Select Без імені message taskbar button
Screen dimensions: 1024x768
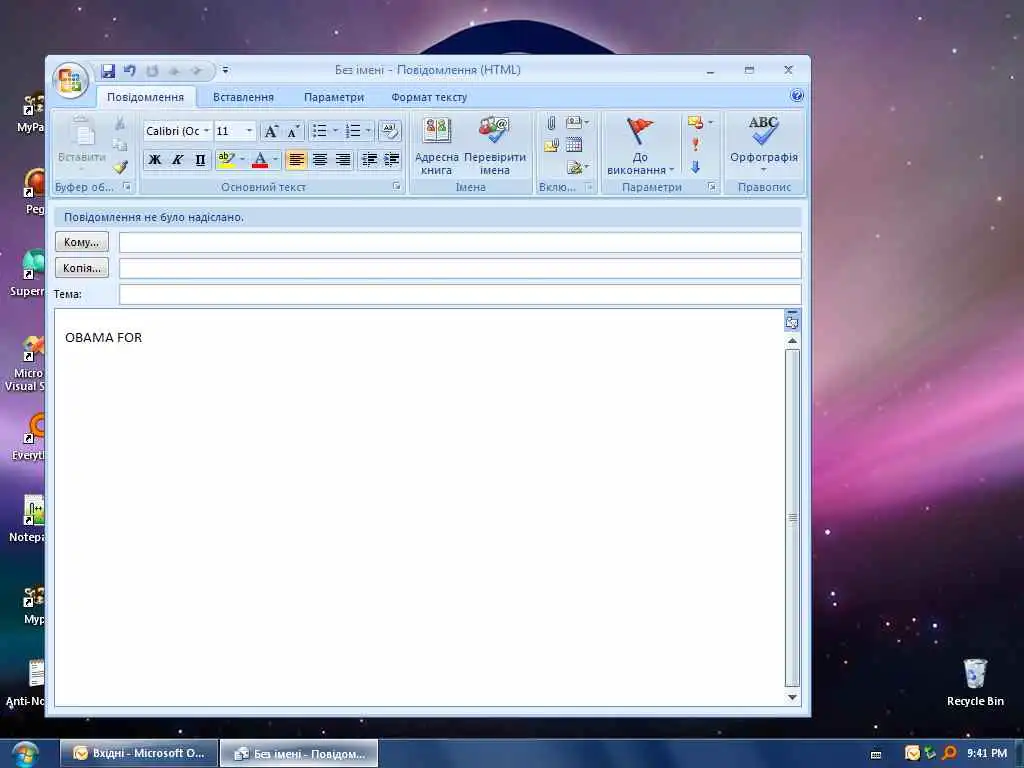299,754
